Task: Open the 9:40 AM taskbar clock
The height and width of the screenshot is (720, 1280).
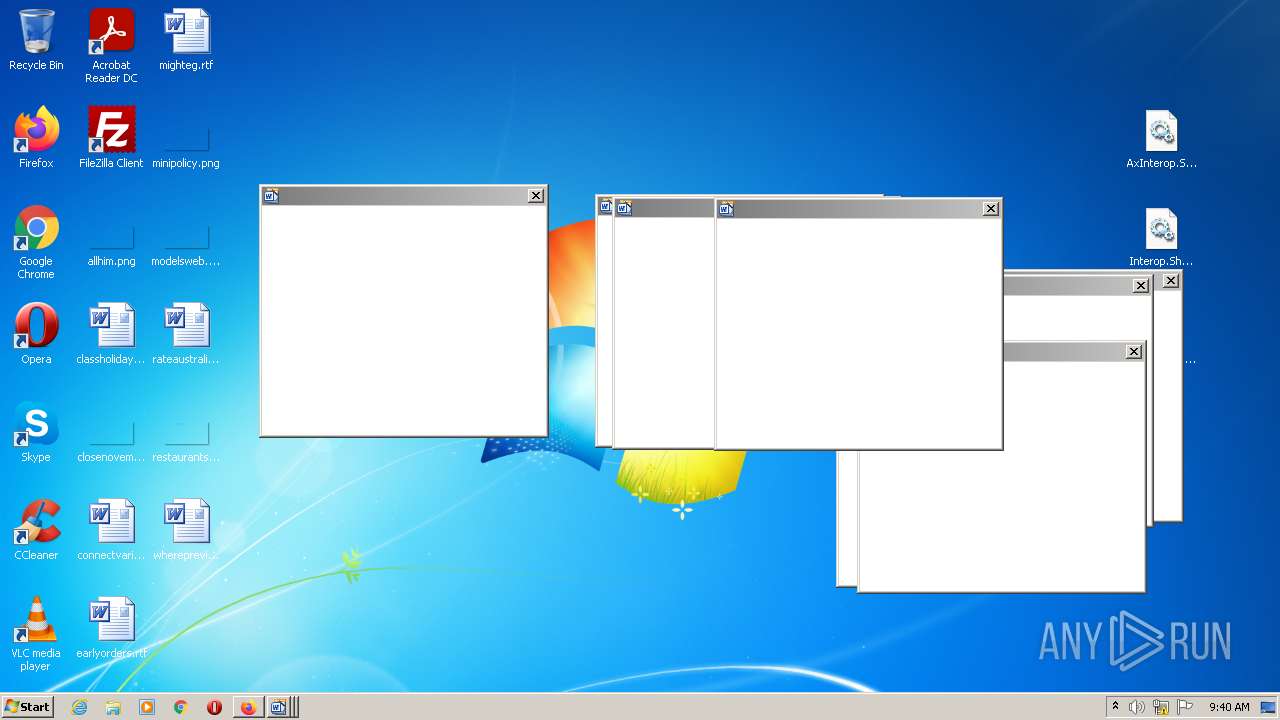Action: (x=1229, y=707)
